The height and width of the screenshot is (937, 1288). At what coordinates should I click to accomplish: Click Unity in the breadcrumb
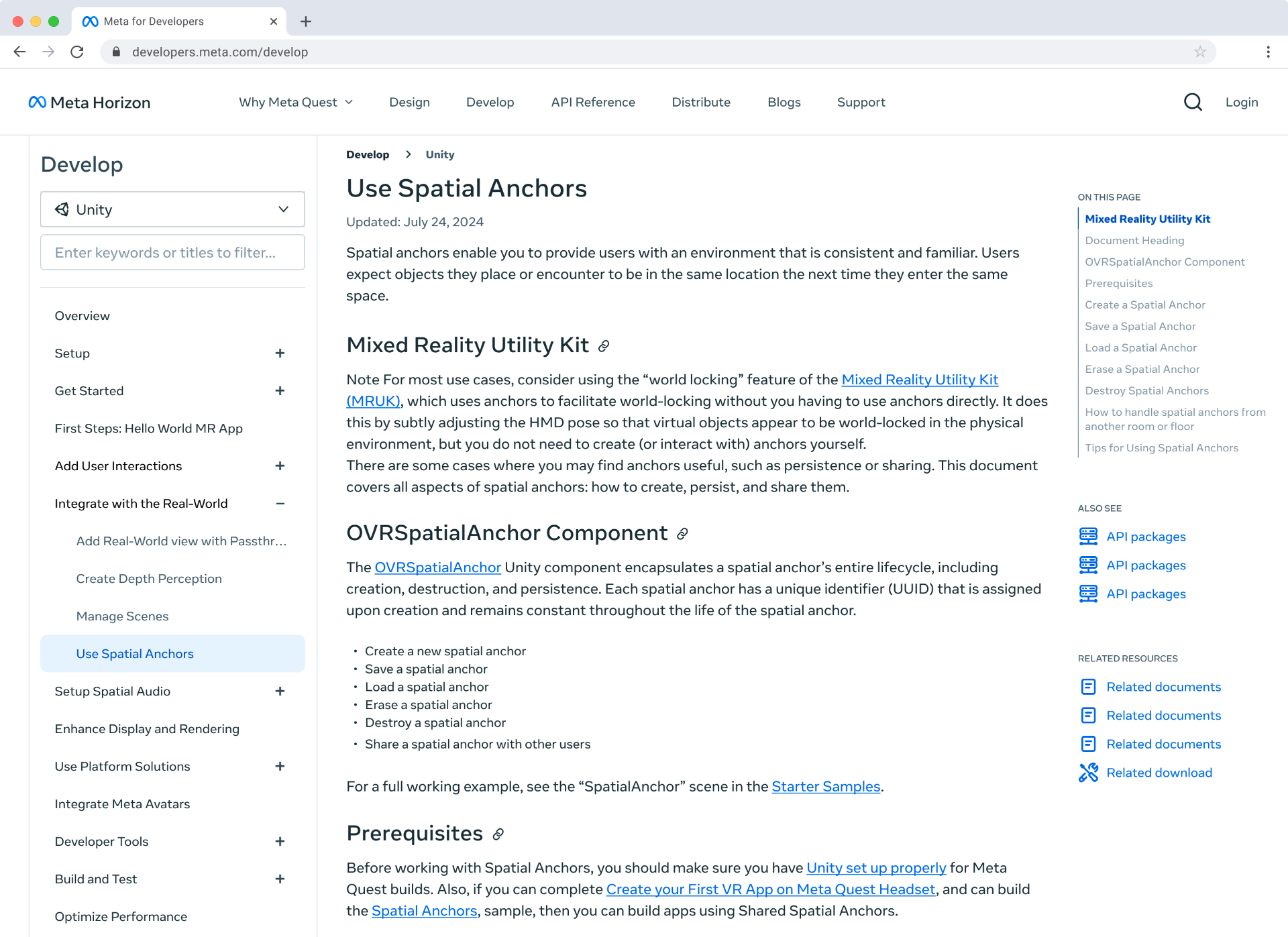440,154
